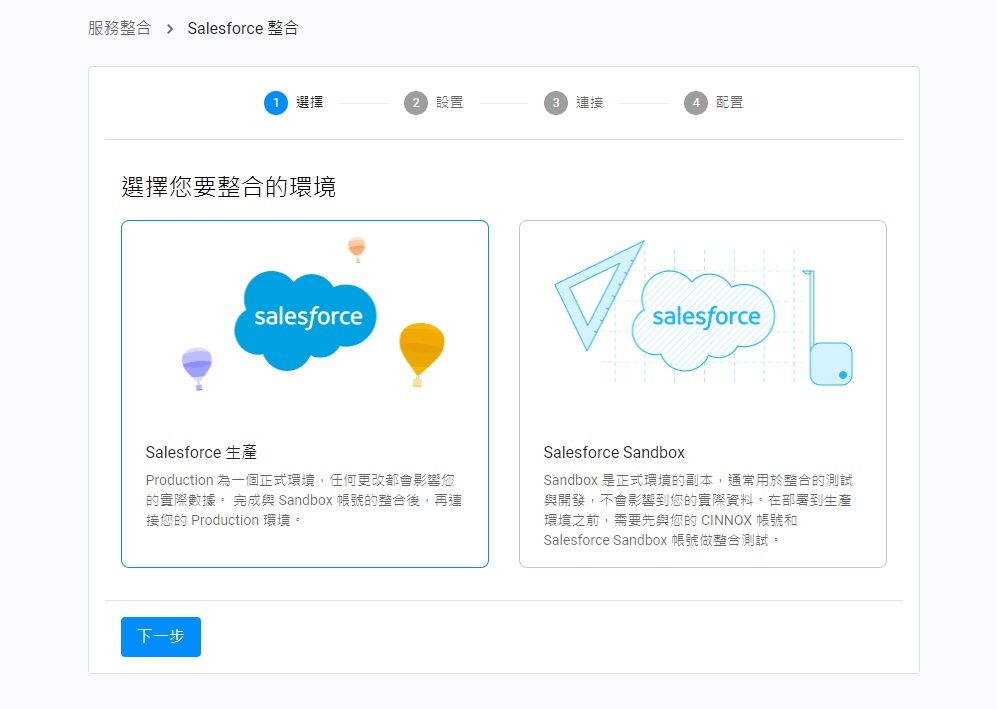Image resolution: width=997 pixels, height=709 pixels.
Task: Select step 3 circle icon
Action: point(556,102)
